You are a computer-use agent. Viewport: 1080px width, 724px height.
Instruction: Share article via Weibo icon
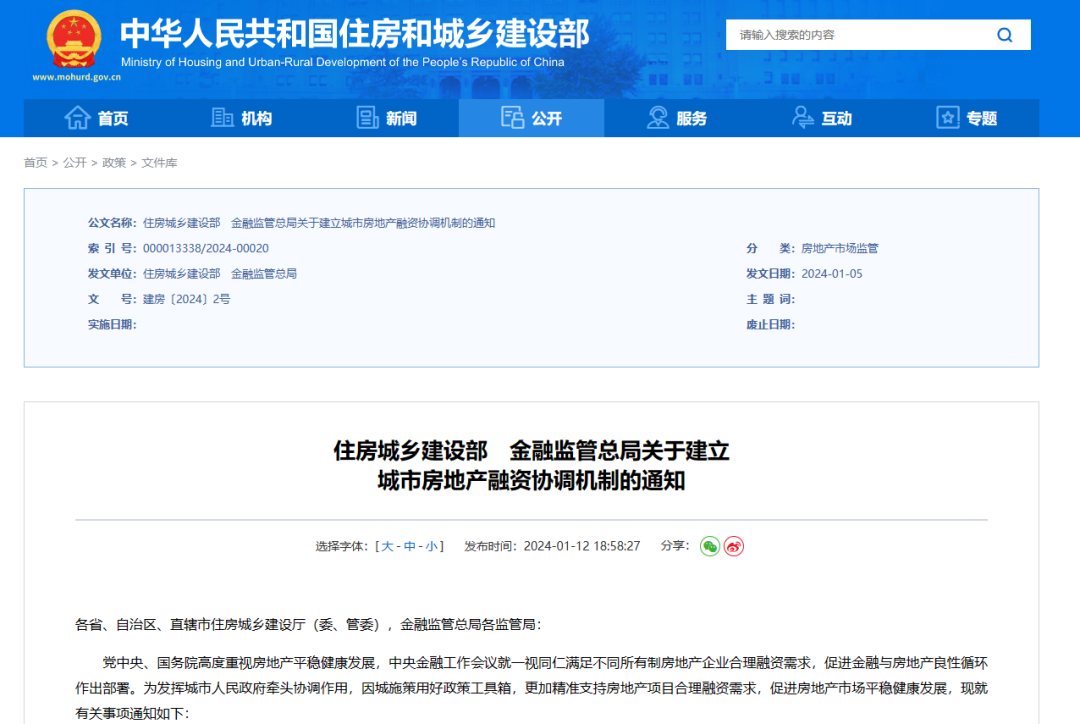[x=734, y=546]
